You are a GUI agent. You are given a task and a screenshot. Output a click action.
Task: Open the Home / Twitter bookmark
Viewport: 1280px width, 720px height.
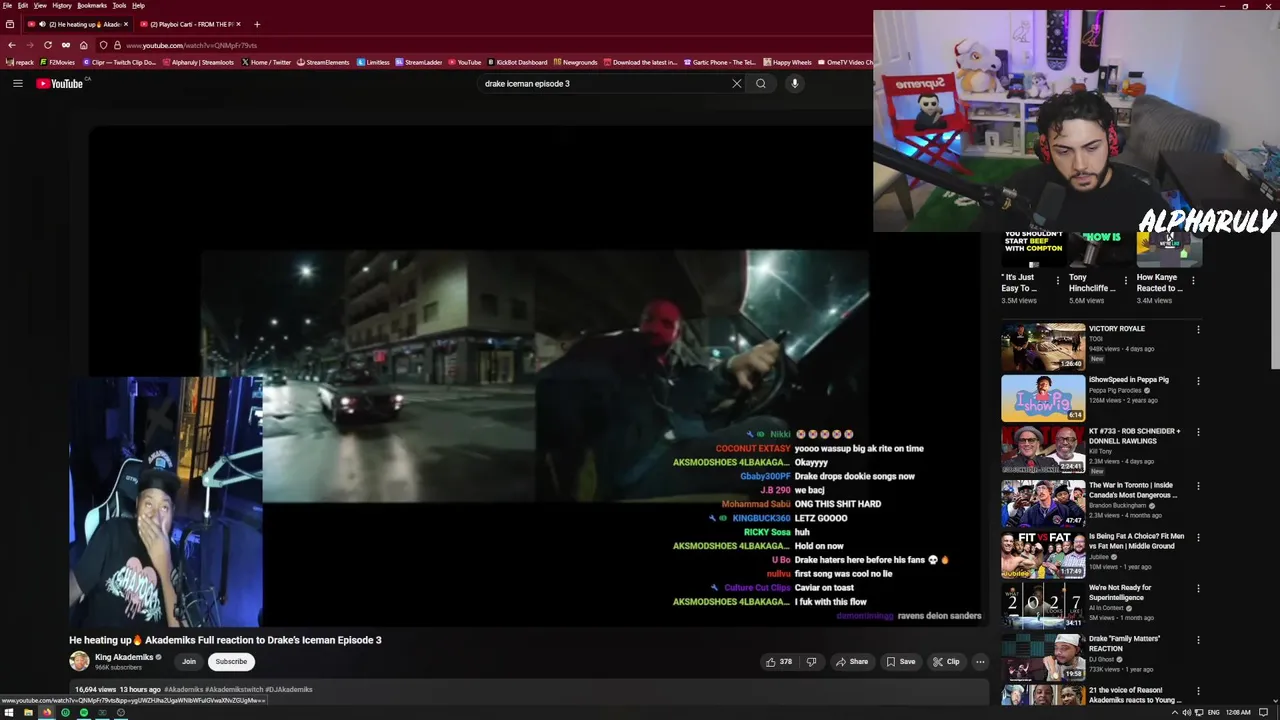point(266,62)
